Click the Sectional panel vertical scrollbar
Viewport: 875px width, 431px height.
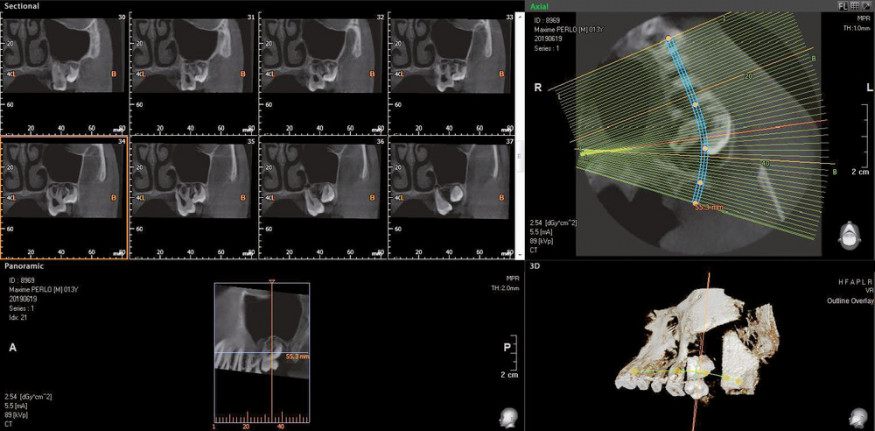tap(519, 130)
